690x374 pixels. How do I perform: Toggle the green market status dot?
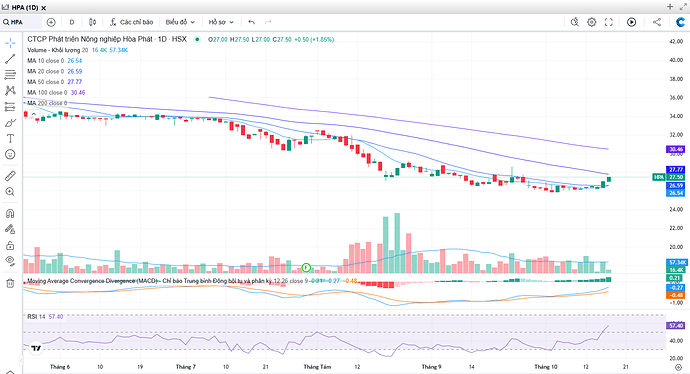coord(197,39)
